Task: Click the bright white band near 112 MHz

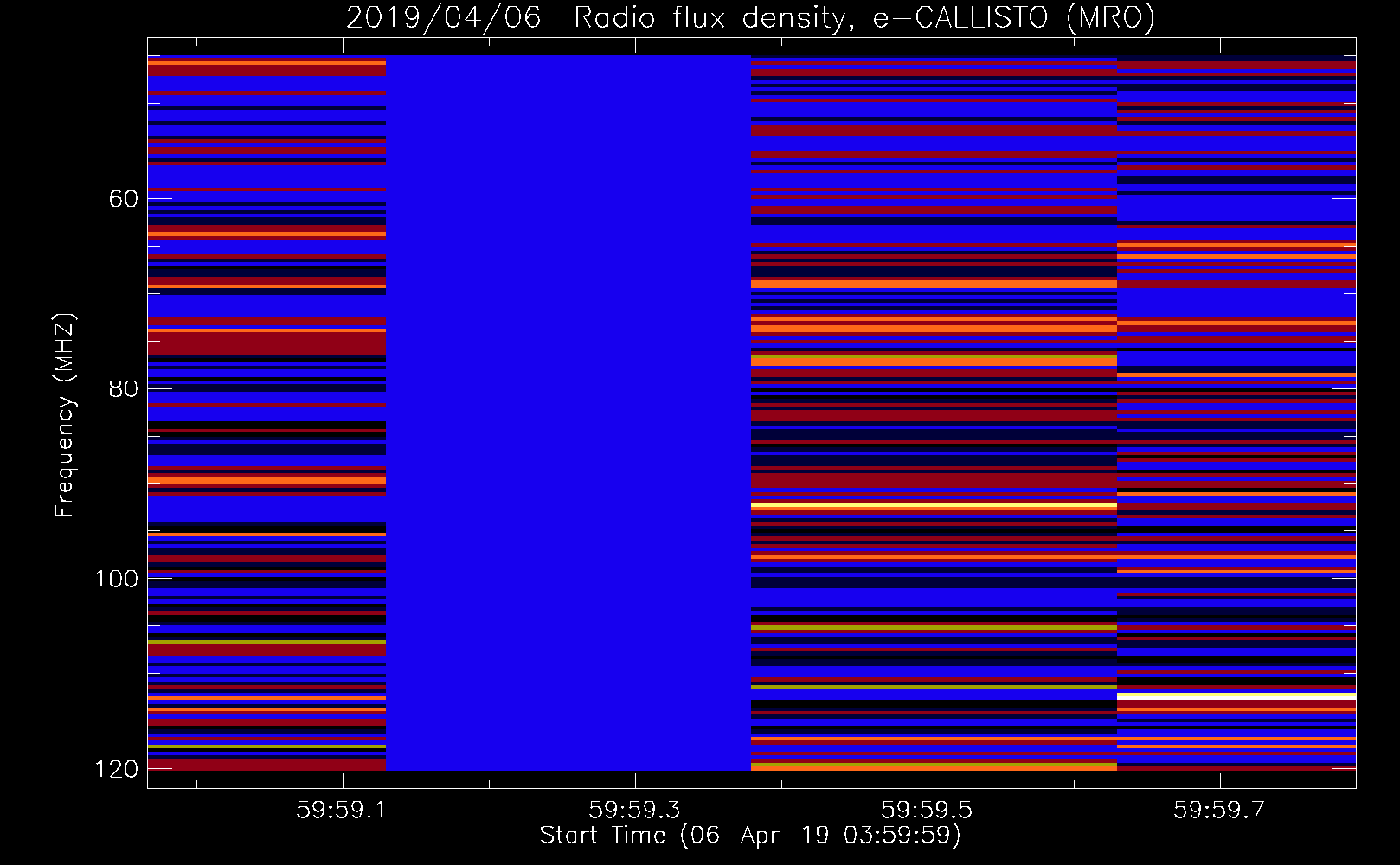Action: click(1236, 695)
